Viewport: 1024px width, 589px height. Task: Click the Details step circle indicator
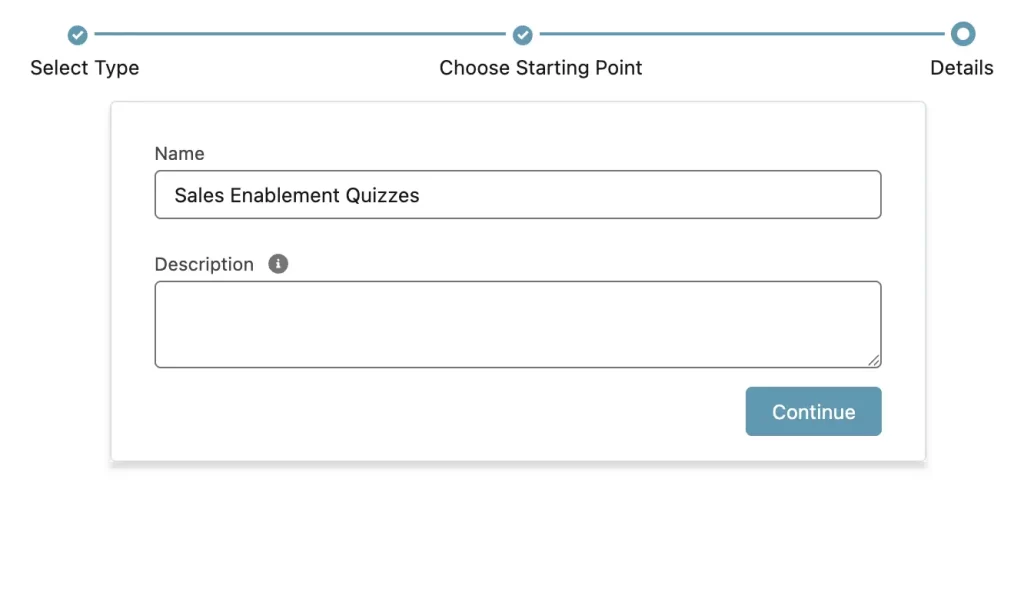click(962, 35)
